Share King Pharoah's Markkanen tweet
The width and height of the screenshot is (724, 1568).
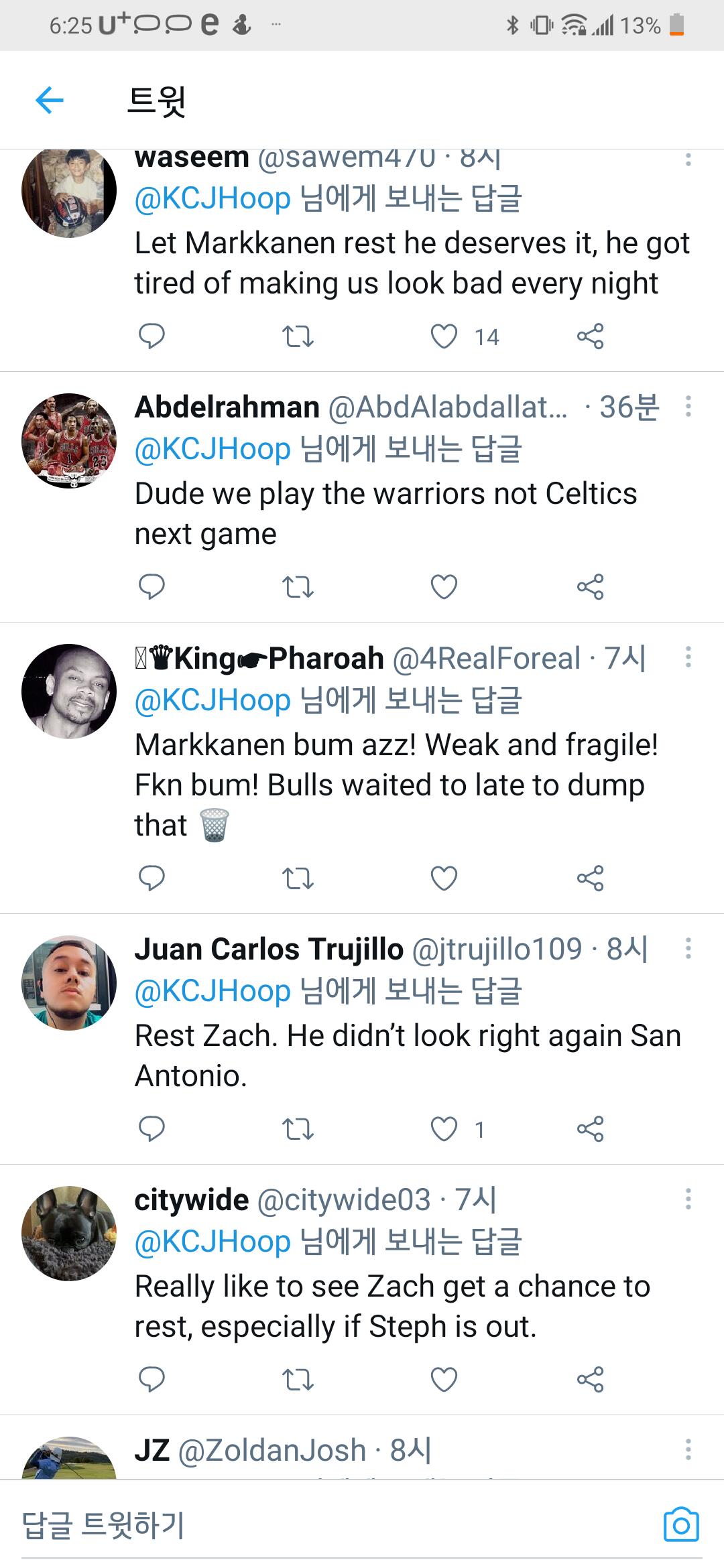point(590,878)
